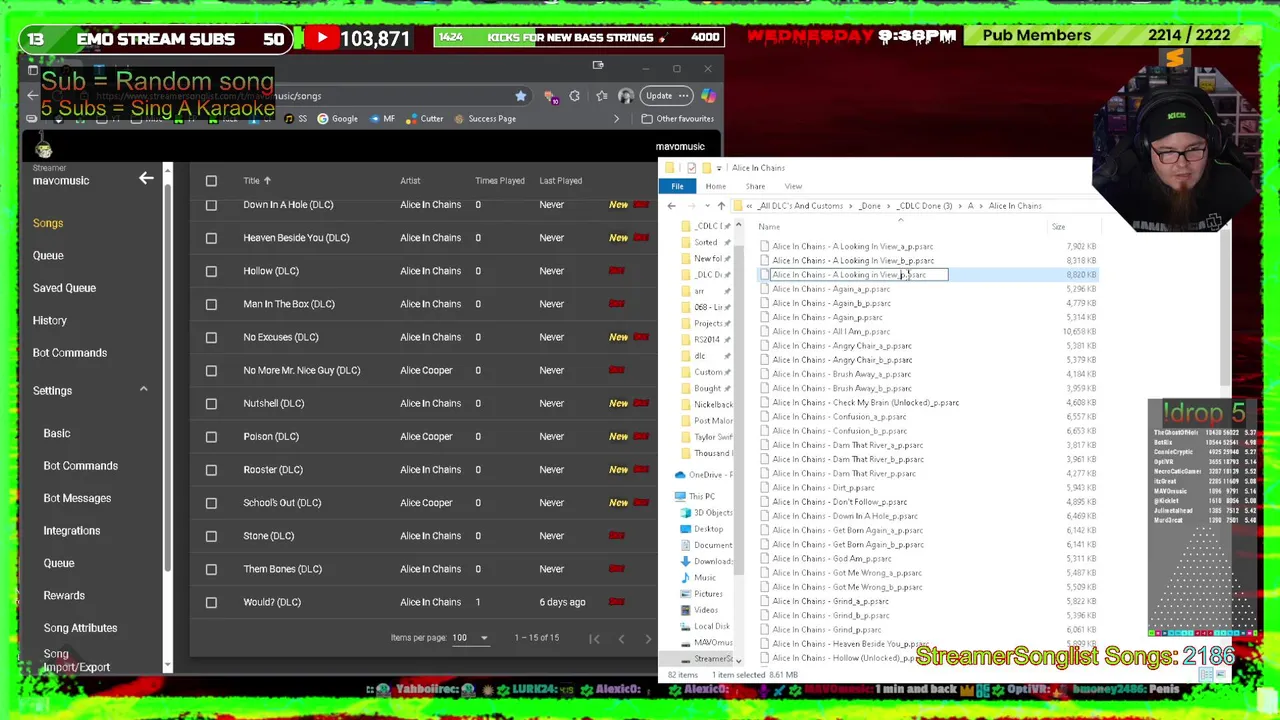Go back in File Explorer

[x=671, y=206]
